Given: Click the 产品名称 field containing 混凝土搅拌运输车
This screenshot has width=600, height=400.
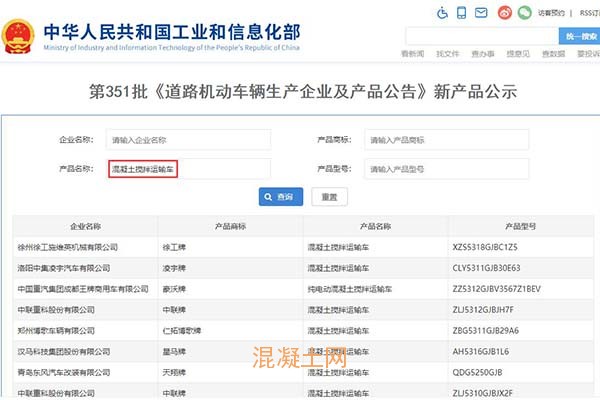Looking at the screenshot, I should point(187,169).
